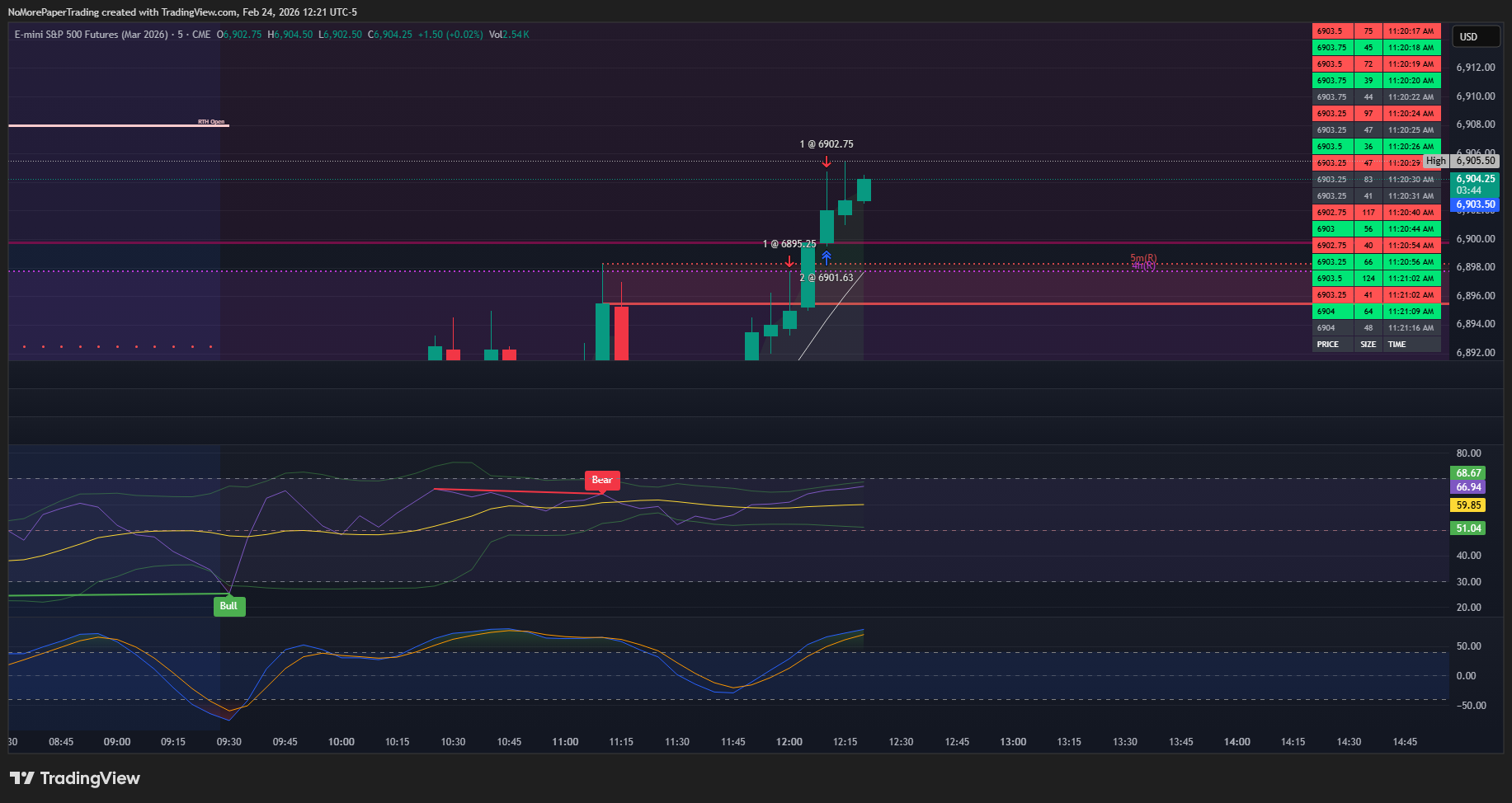Click the 5m(R) resistance level label

(x=1143, y=259)
